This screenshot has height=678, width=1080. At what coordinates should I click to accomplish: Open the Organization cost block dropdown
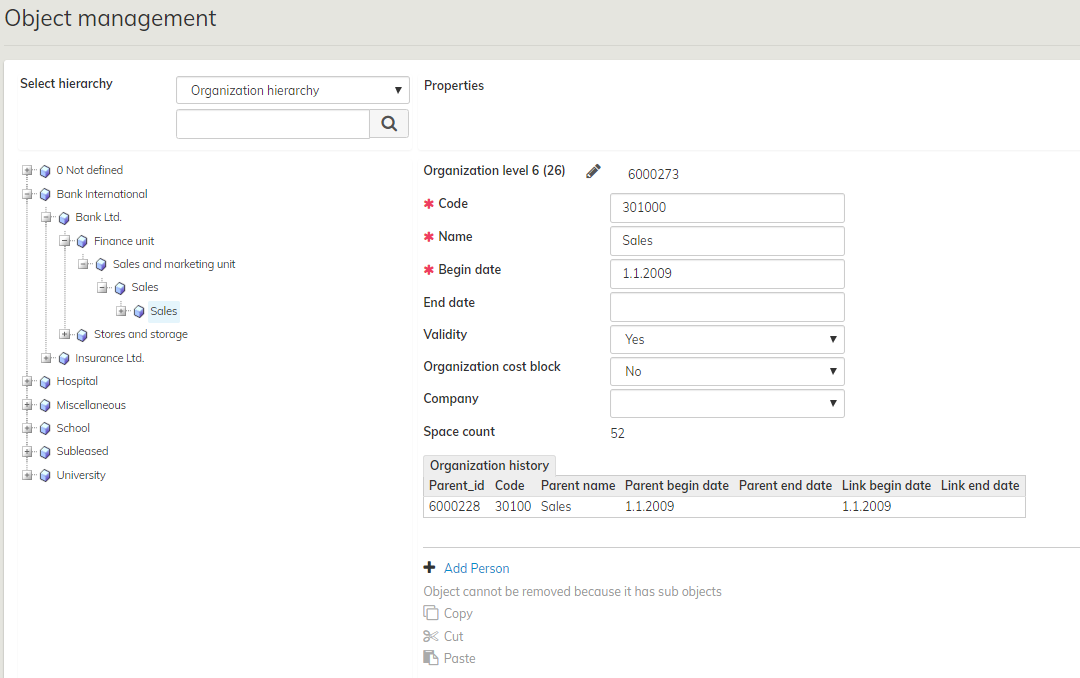tap(727, 371)
